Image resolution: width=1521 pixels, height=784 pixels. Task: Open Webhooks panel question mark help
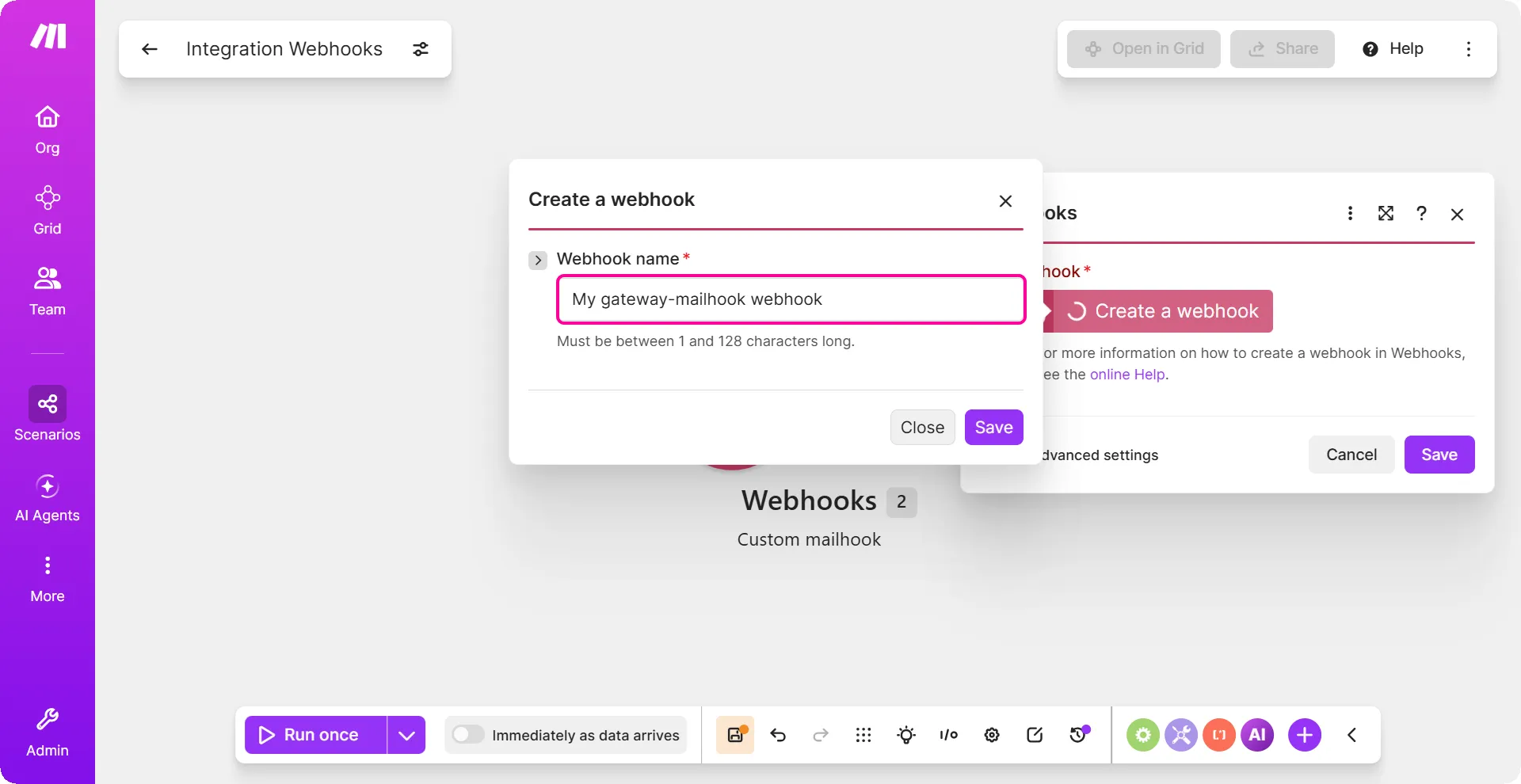[x=1421, y=214]
